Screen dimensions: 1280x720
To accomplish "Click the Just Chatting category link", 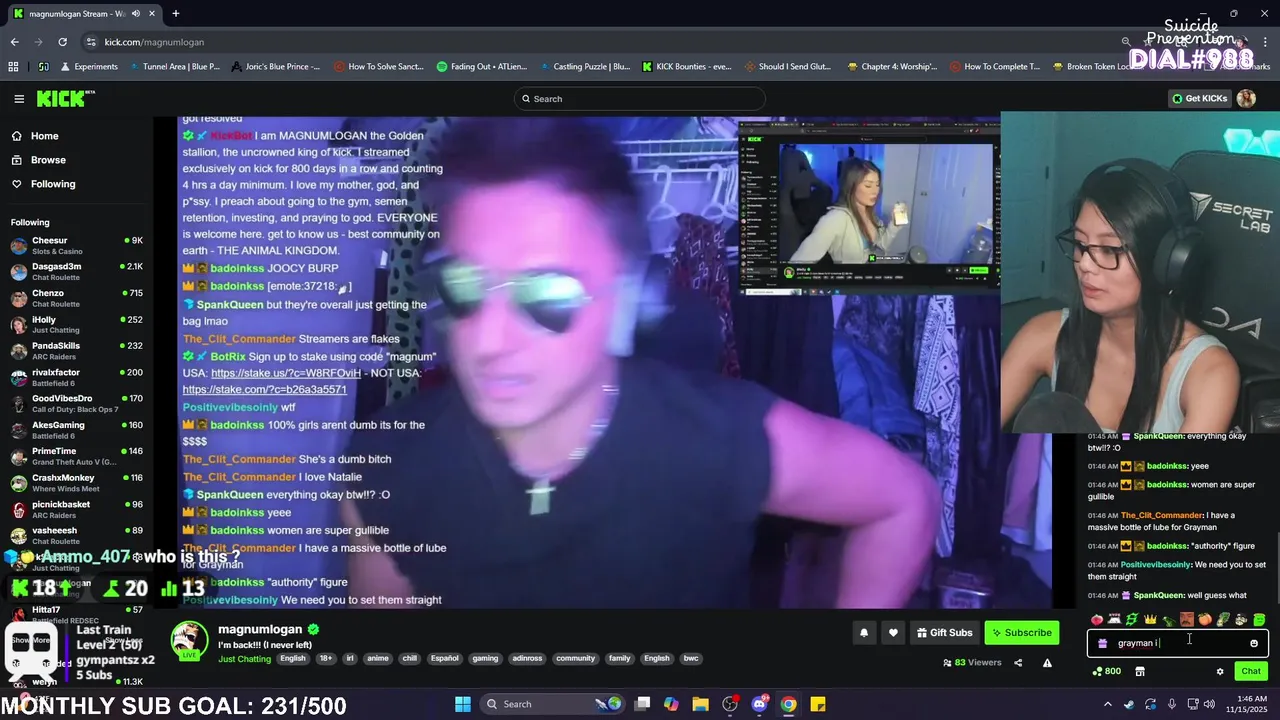I will tap(244, 659).
